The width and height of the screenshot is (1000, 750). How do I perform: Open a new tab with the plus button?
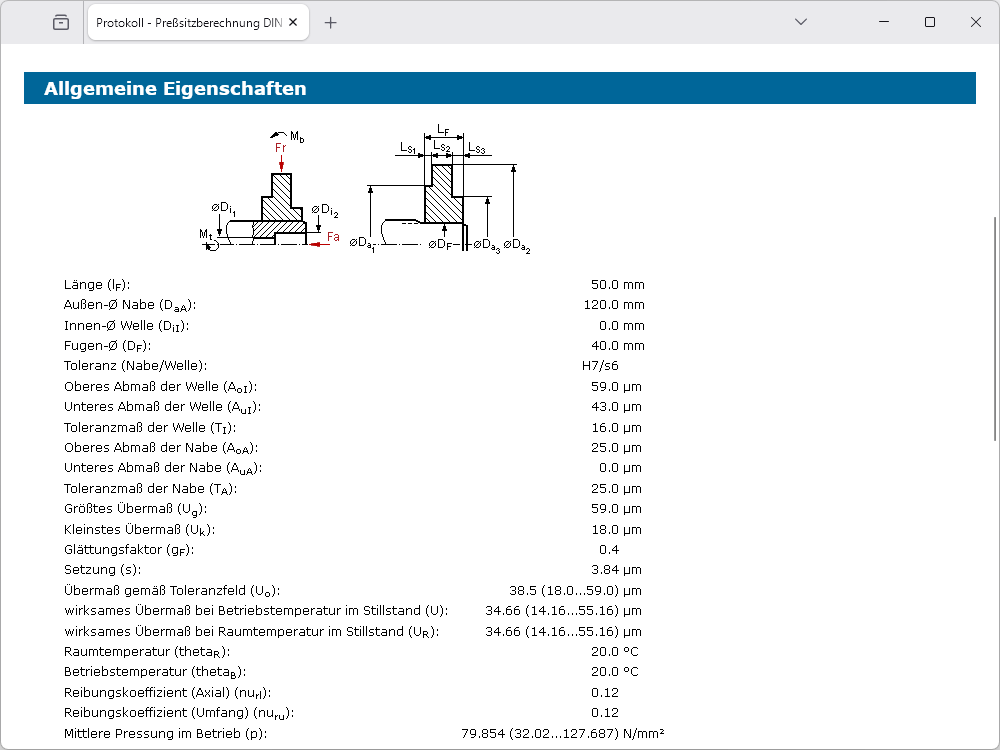[331, 22]
